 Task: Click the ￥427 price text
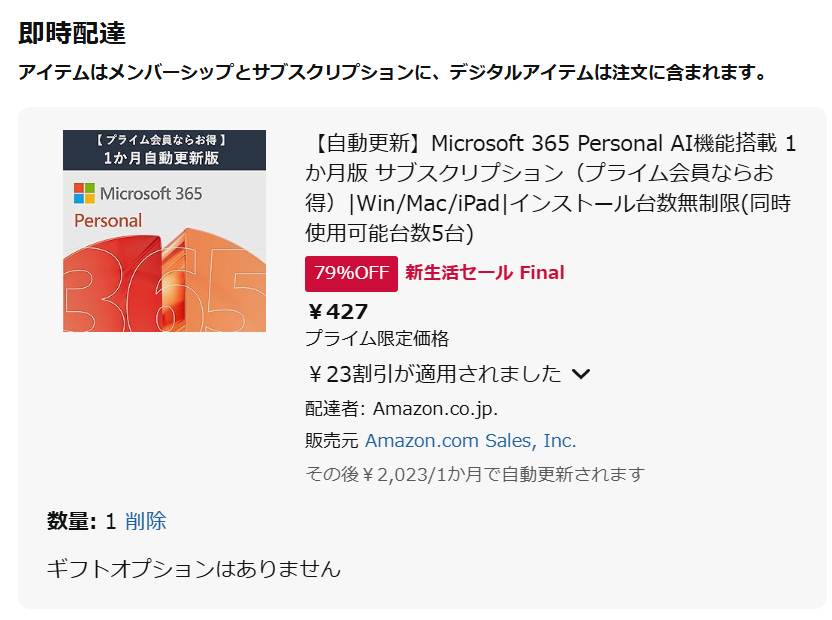tap(338, 311)
